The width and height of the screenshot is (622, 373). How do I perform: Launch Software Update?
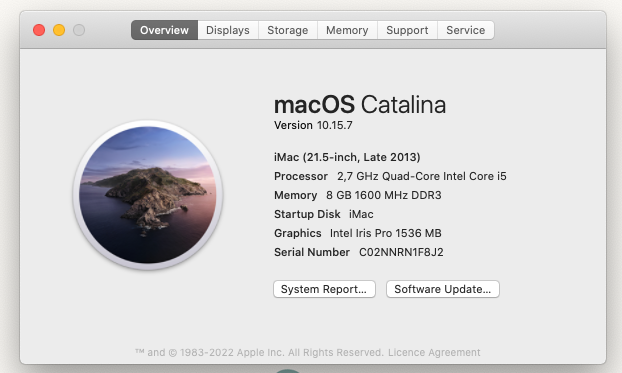(x=443, y=289)
